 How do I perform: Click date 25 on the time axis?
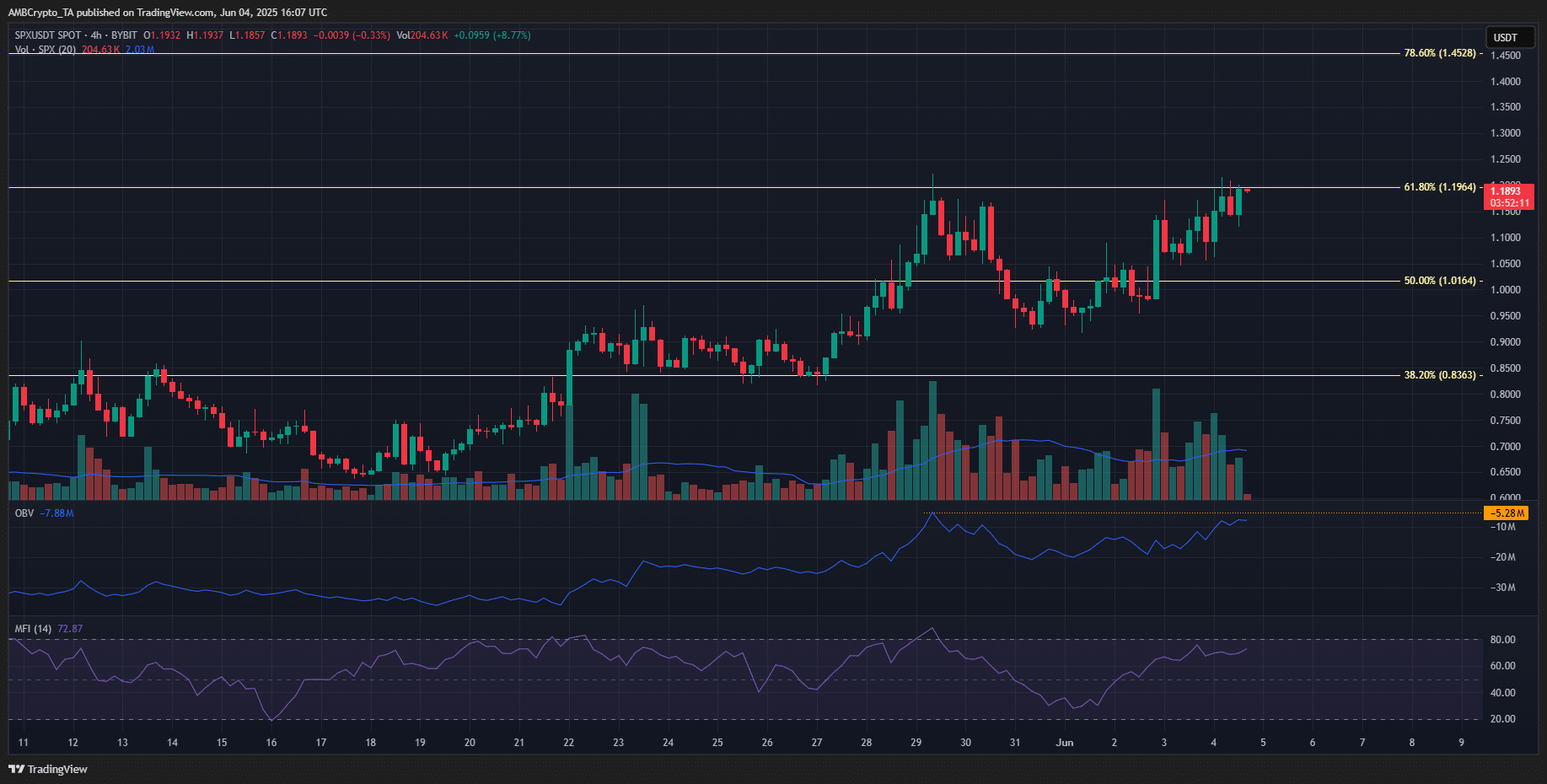[x=717, y=743]
